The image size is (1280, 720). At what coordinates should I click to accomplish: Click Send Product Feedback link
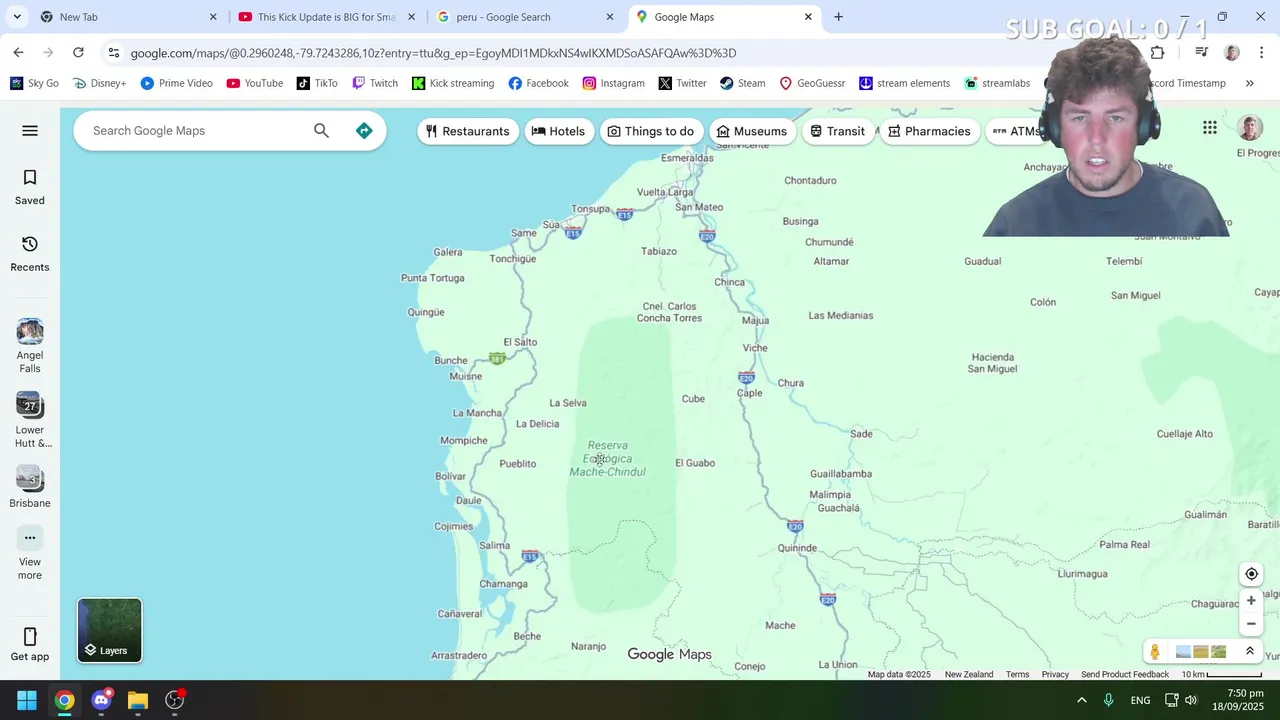coord(1125,674)
